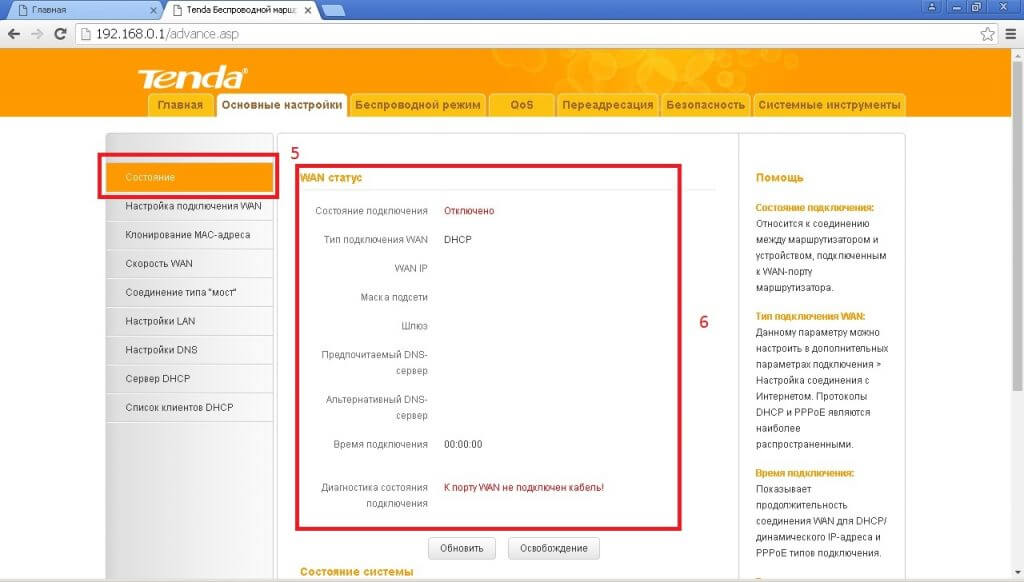Click the browser forward arrow
Viewport: 1024px width, 582px height.
pos(37,34)
